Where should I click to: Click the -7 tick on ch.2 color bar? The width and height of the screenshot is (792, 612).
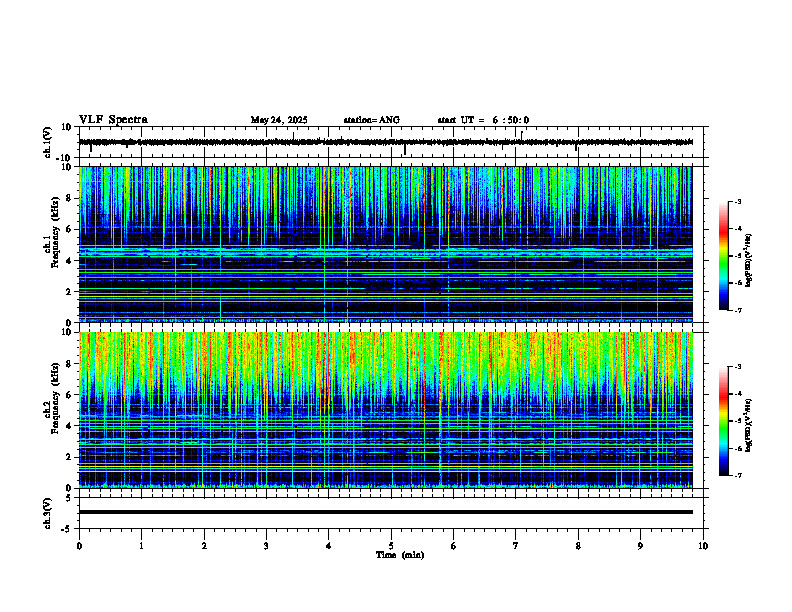click(738, 475)
